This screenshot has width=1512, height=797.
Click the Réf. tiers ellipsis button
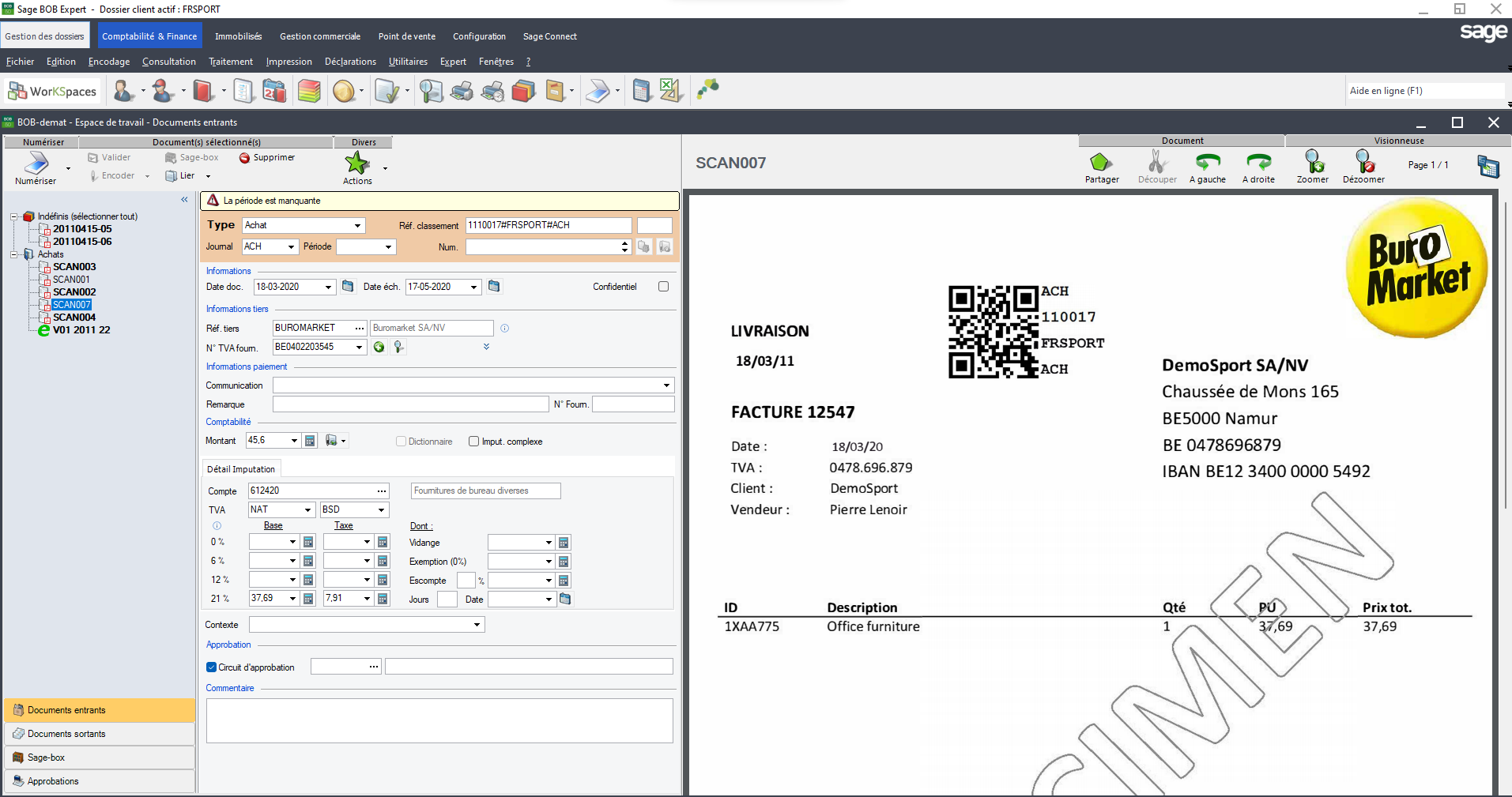(360, 328)
